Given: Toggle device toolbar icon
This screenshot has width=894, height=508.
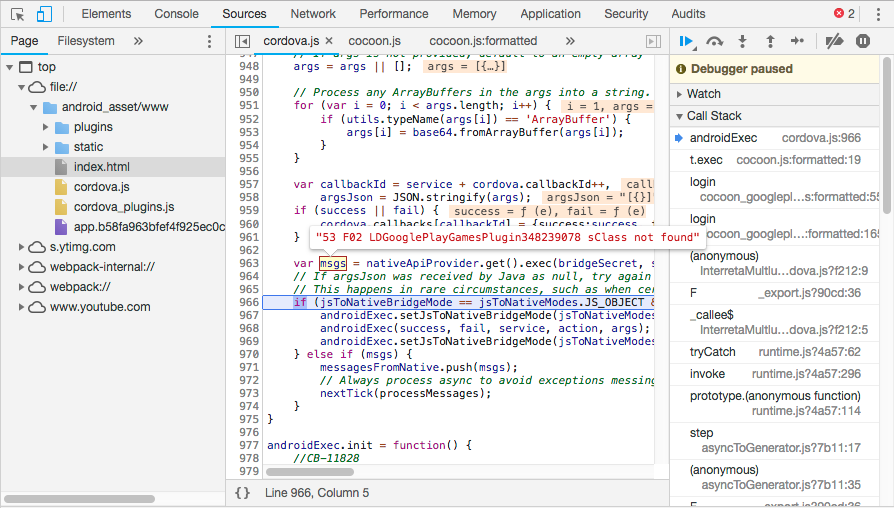Looking at the screenshot, I should tap(44, 14).
